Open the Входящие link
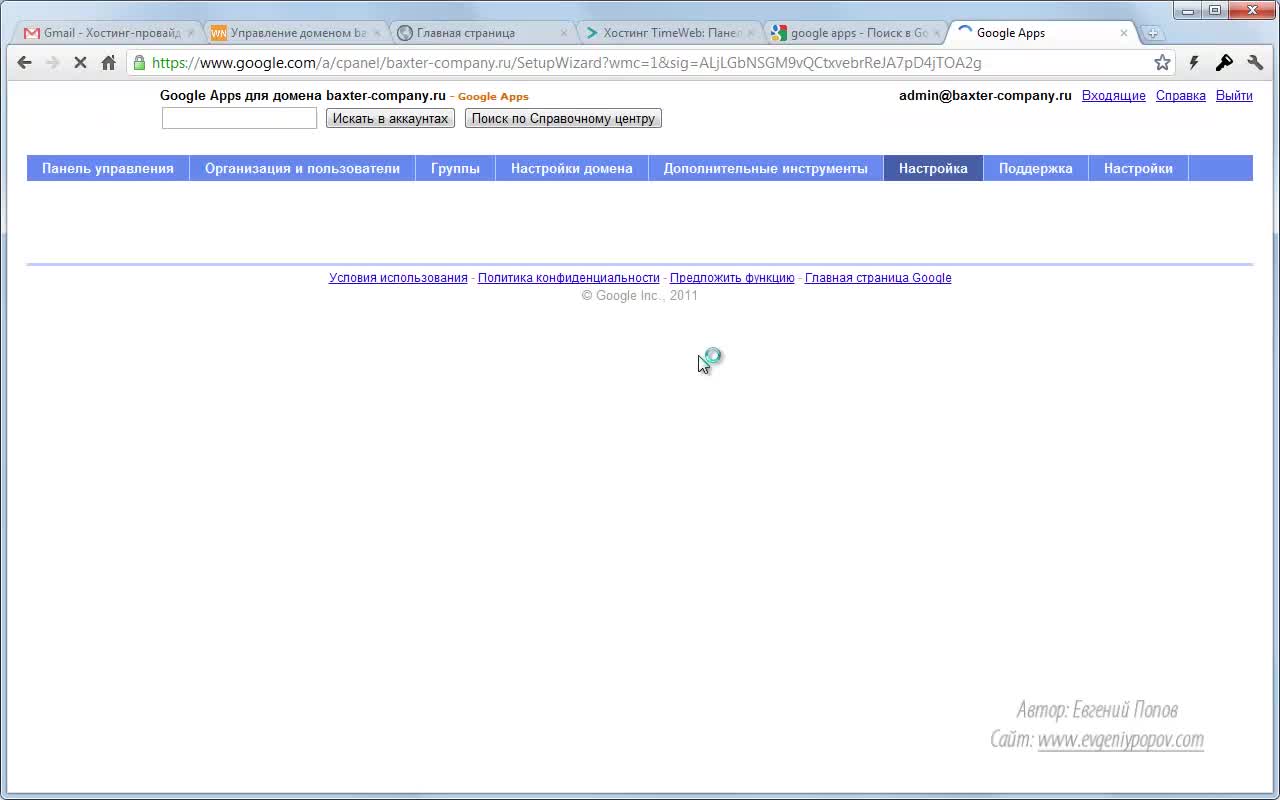 tap(1113, 96)
